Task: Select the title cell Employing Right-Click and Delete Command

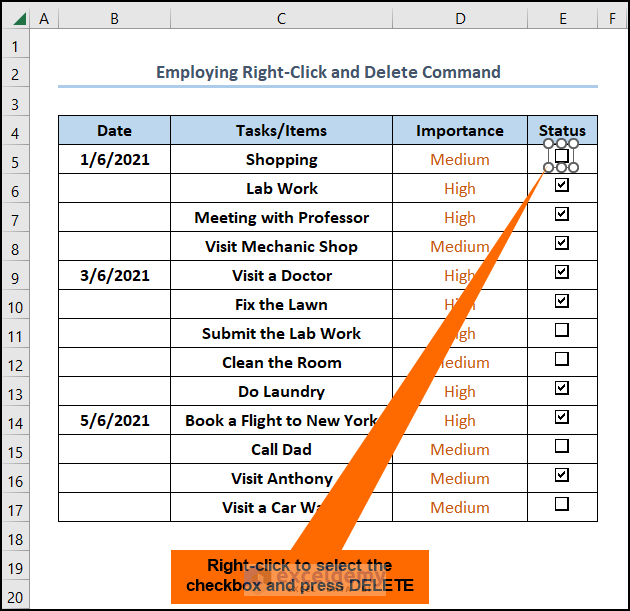Action: click(x=328, y=72)
